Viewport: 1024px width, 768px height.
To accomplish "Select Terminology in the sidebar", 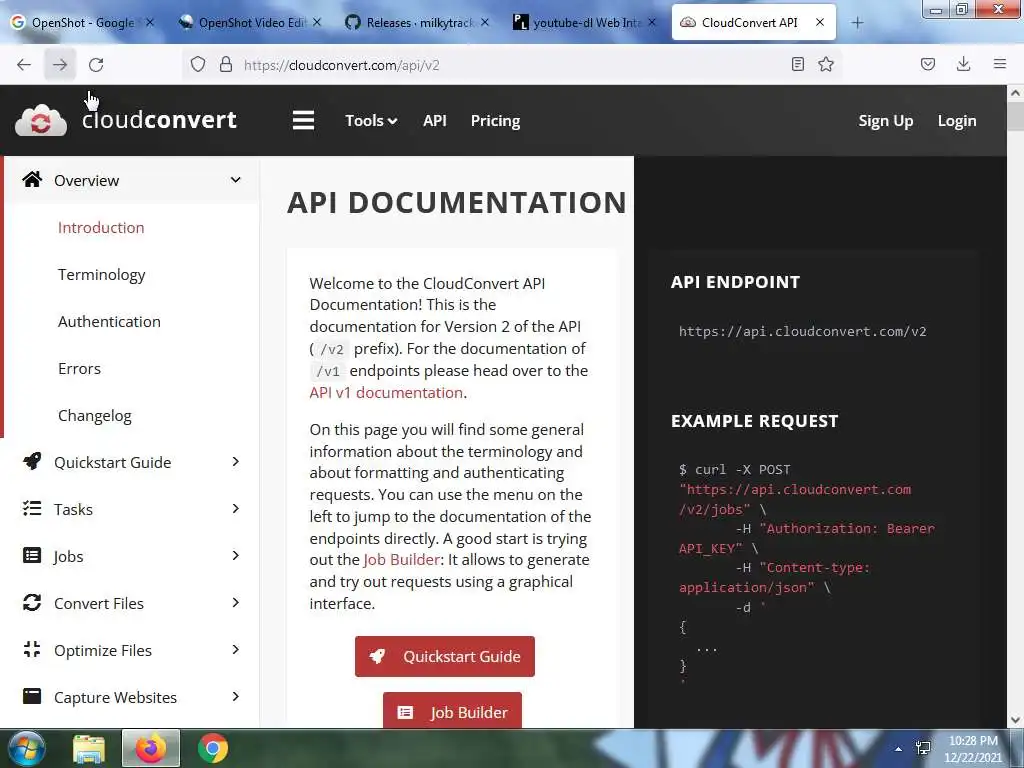I will click(102, 274).
